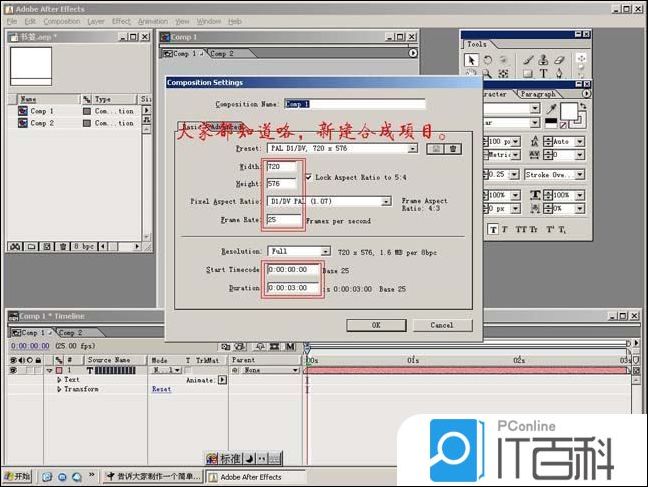Create new folder in Project window
This screenshot has height=487, width=648.
(x=31, y=247)
